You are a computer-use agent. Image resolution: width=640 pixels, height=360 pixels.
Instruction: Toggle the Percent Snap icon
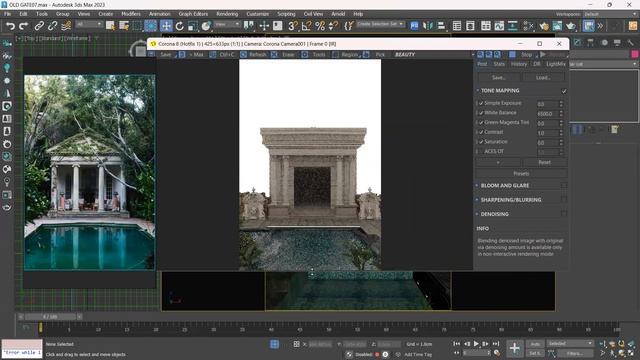[320, 26]
